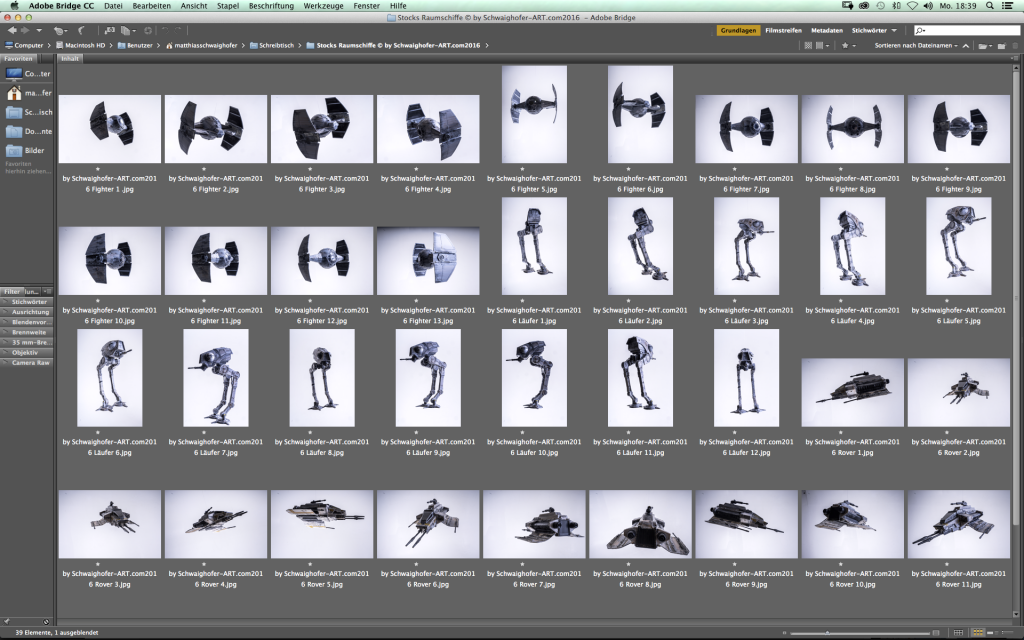
Task: Click the Computer icon in Favorites
Action: (x=14, y=74)
